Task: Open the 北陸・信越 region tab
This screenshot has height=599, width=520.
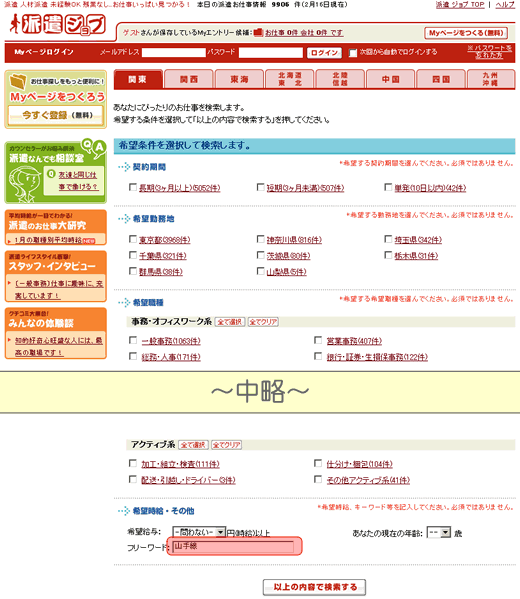Action: pyautogui.click(x=340, y=79)
